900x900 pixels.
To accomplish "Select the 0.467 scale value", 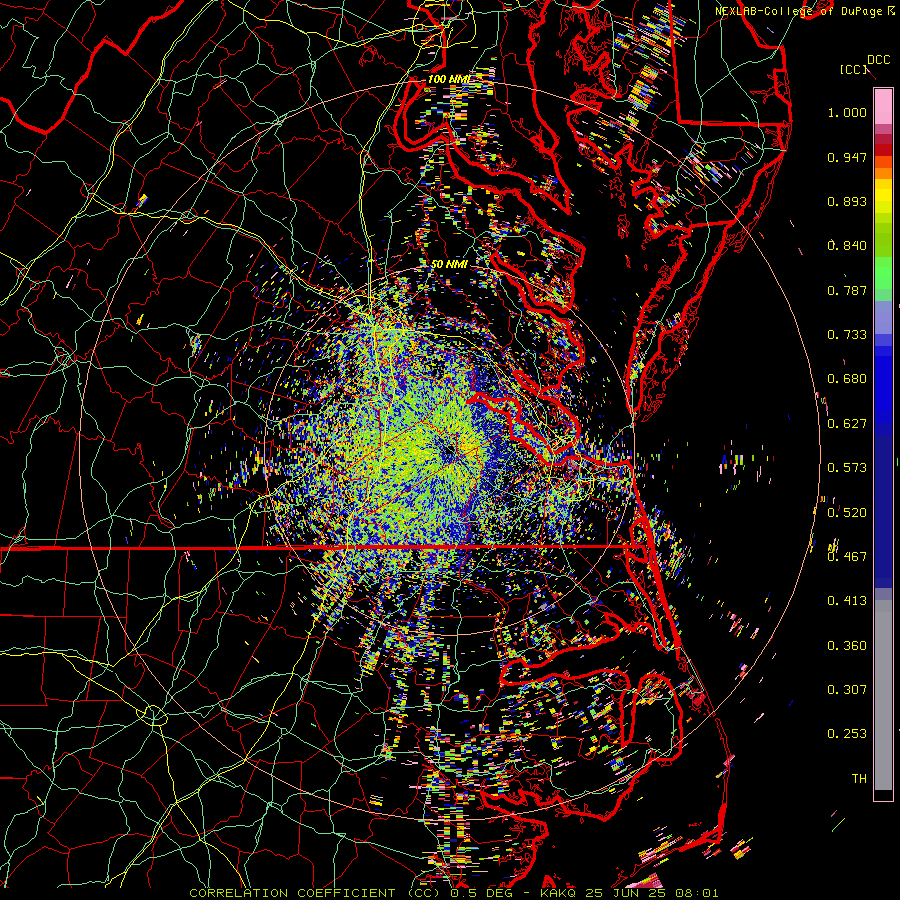I will pos(847,557).
